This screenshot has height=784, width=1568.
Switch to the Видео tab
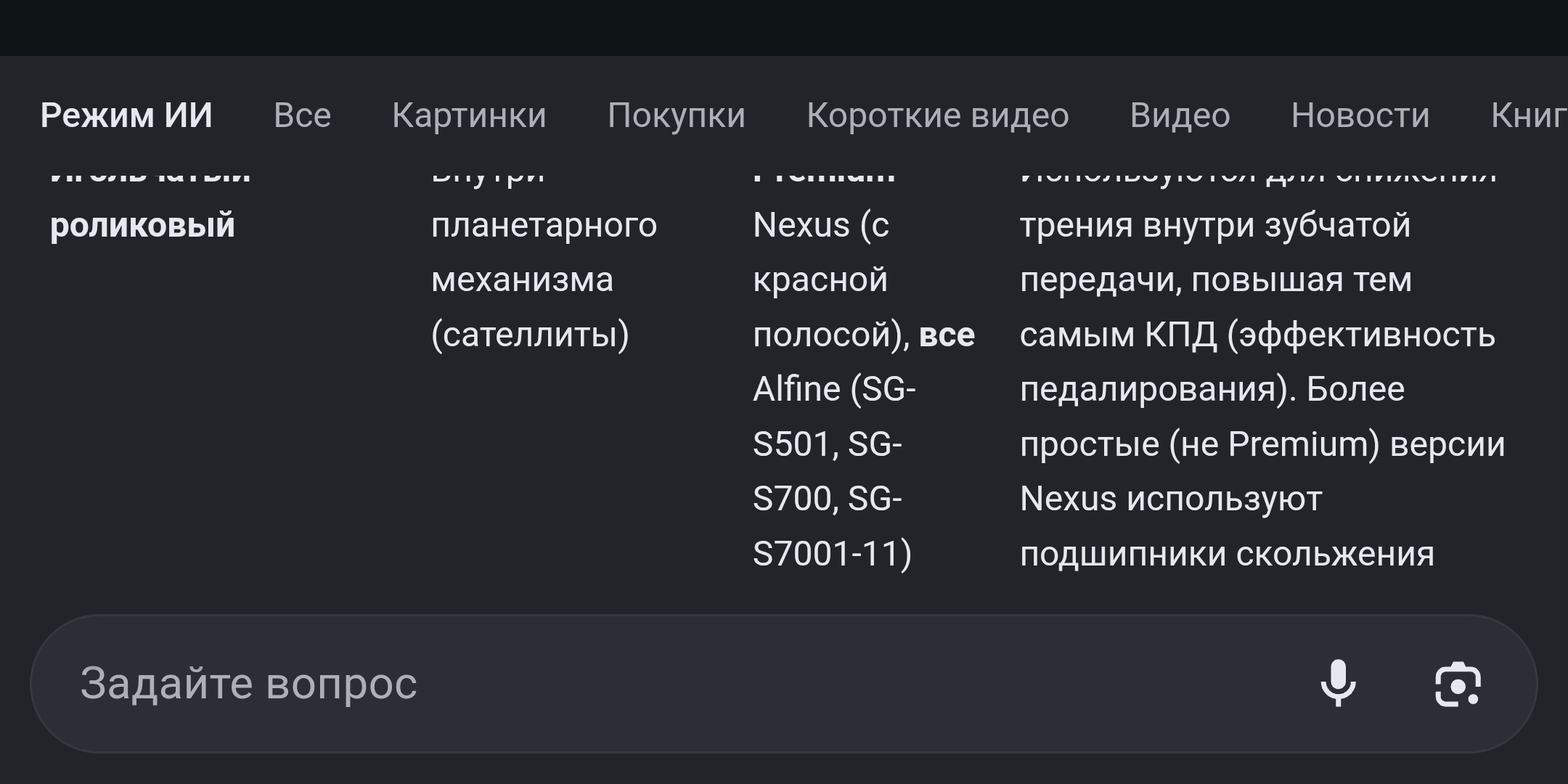point(1180,115)
